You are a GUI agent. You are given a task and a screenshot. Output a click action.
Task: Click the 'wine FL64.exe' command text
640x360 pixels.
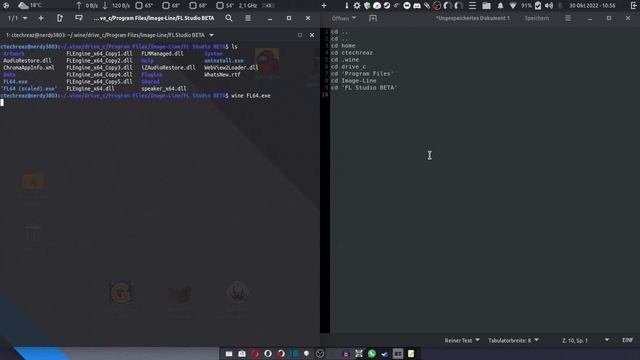click(x=251, y=96)
